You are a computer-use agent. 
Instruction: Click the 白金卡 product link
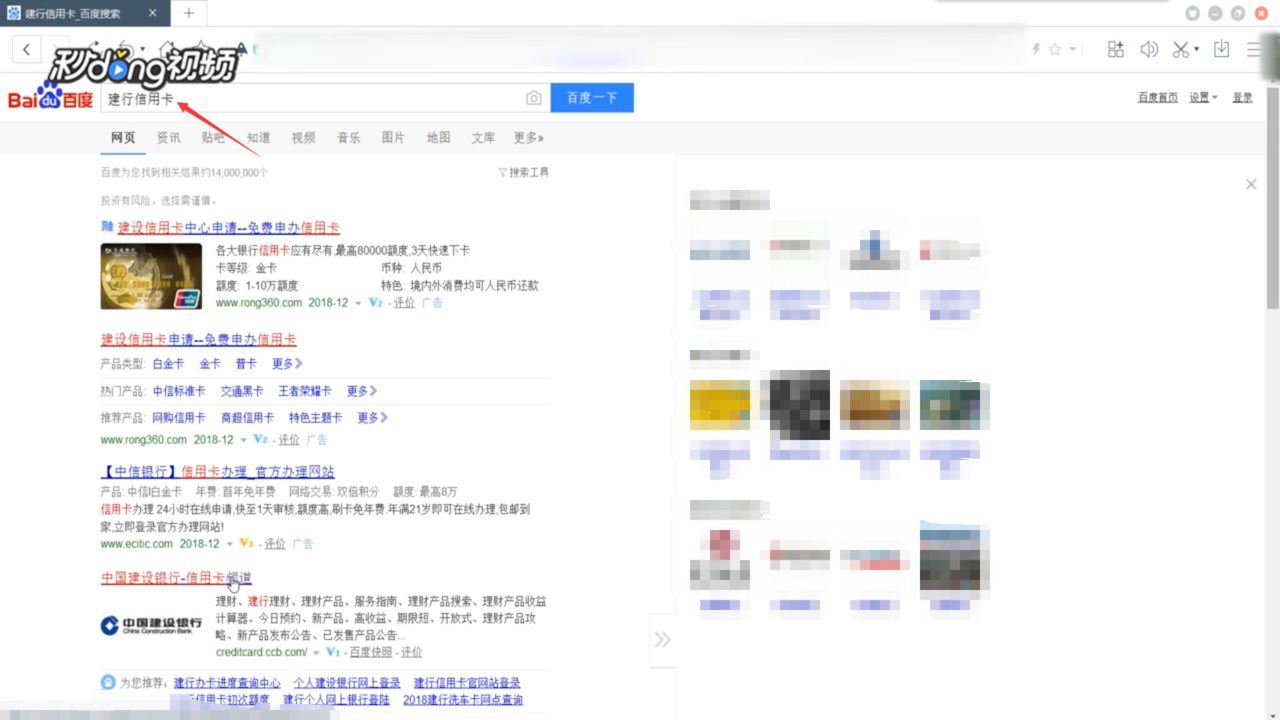coord(168,364)
